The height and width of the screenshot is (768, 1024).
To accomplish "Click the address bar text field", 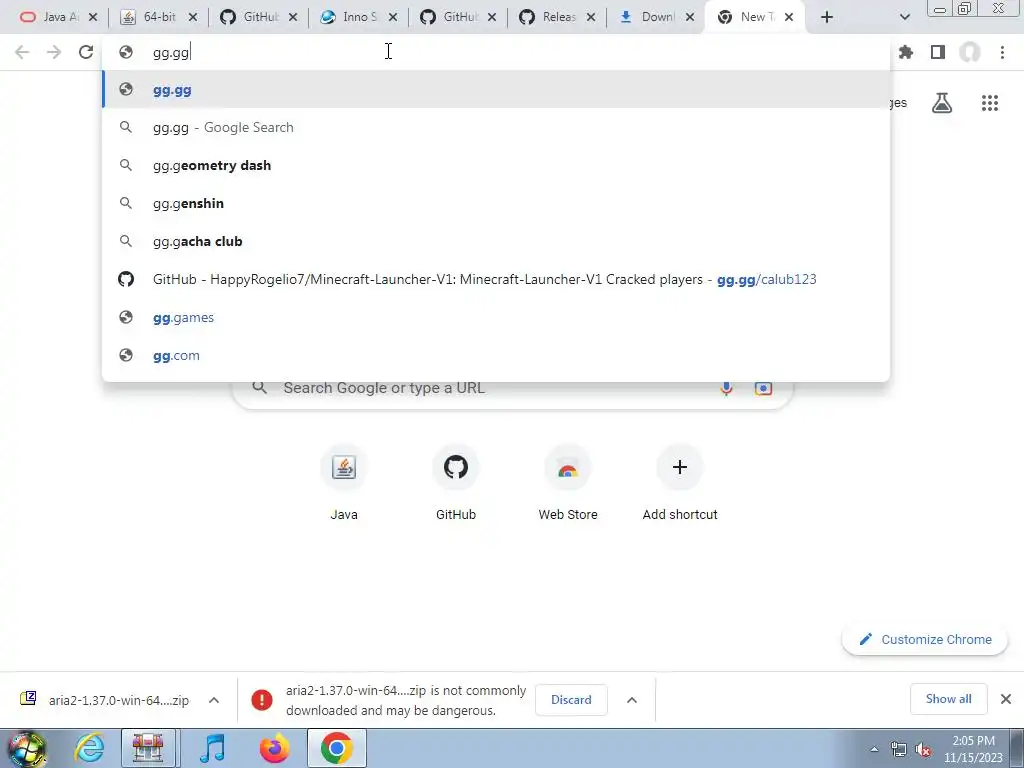I will tap(496, 52).
